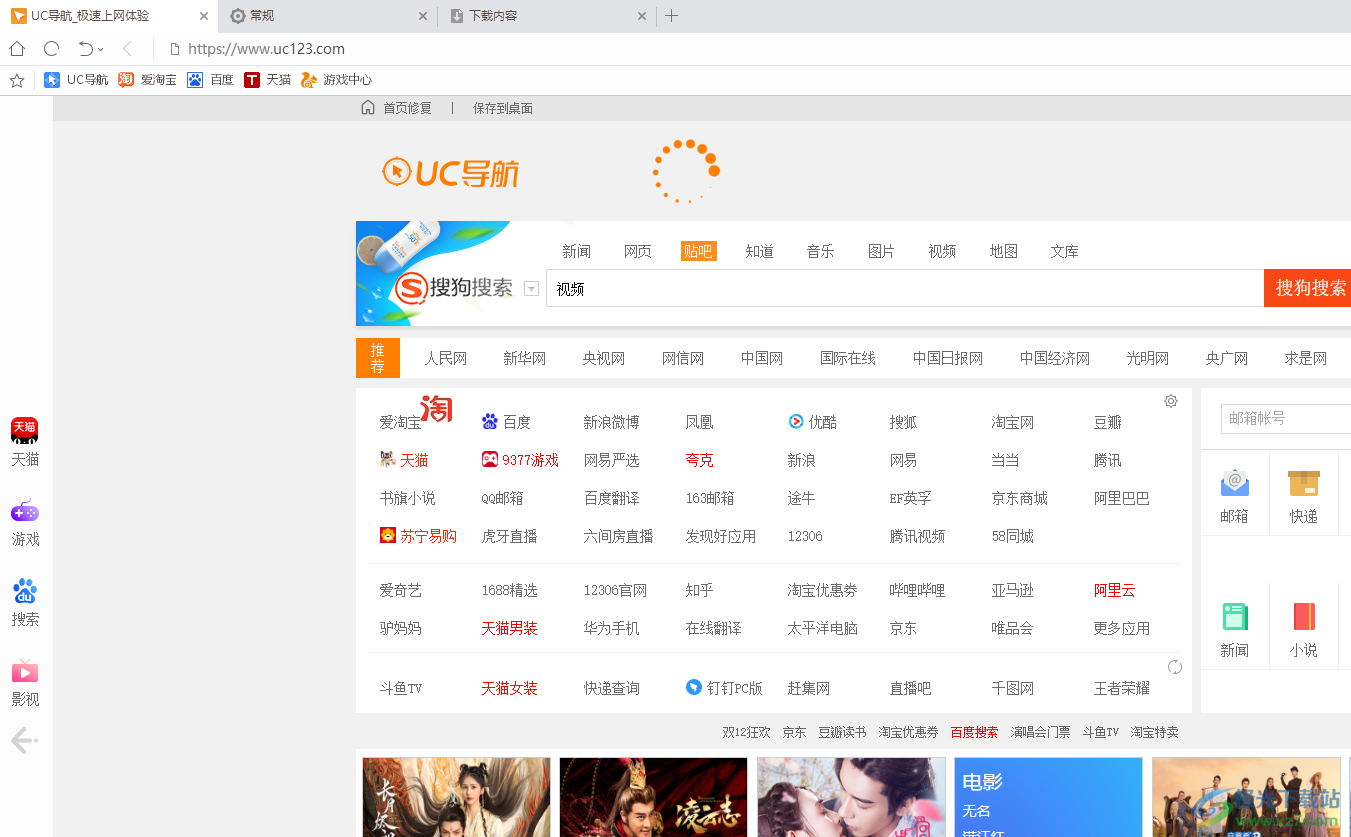Close the UC导航 tab
Image resolution: width=1351 pixels, height=837 pixels.
[204, 16]
